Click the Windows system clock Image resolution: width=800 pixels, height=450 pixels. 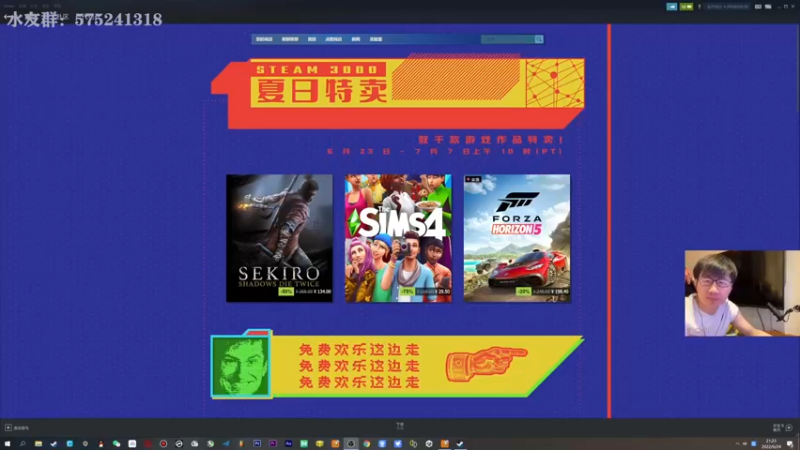point(771,444)
